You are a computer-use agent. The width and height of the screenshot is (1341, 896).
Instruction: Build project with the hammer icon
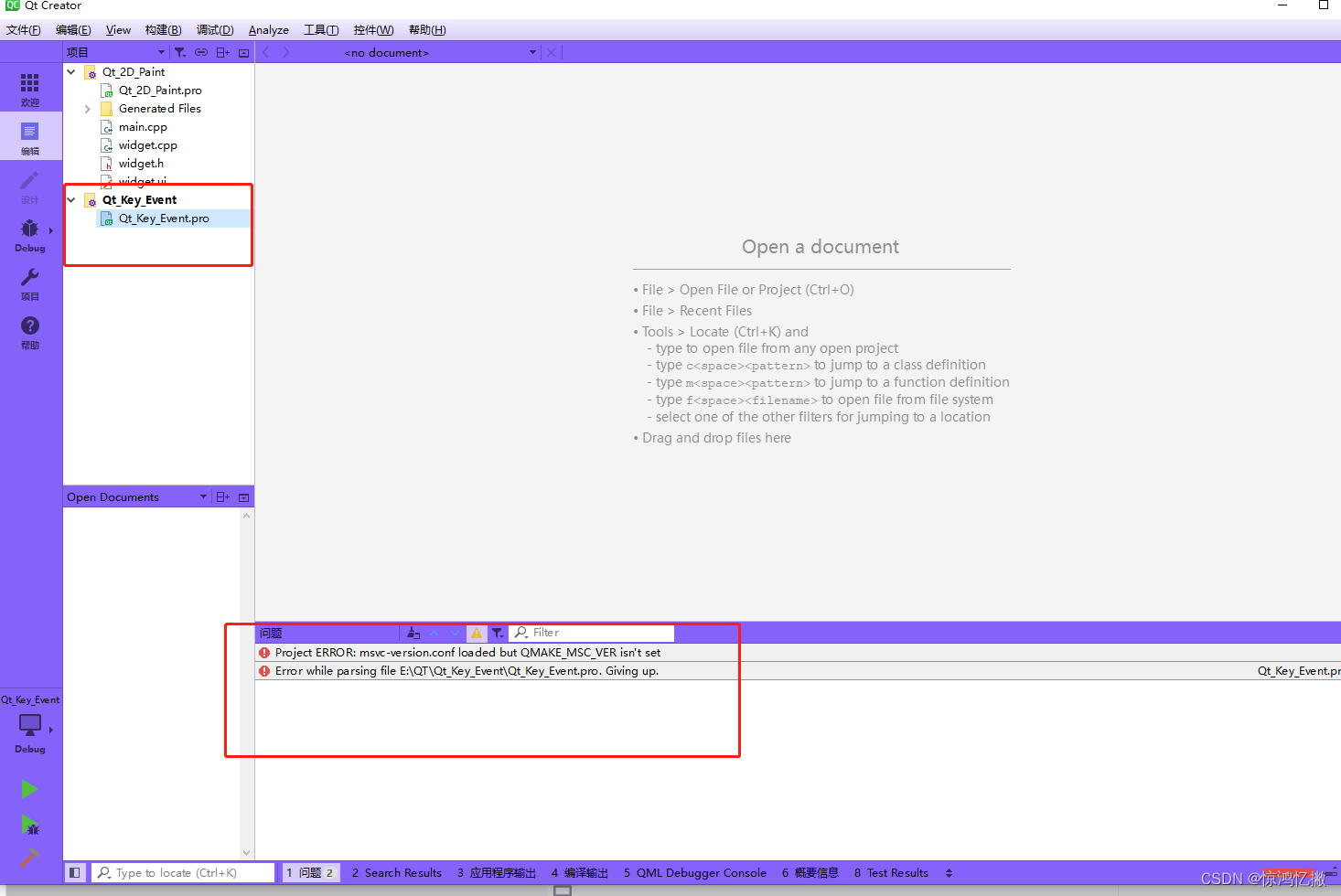(x=29, y=858)
